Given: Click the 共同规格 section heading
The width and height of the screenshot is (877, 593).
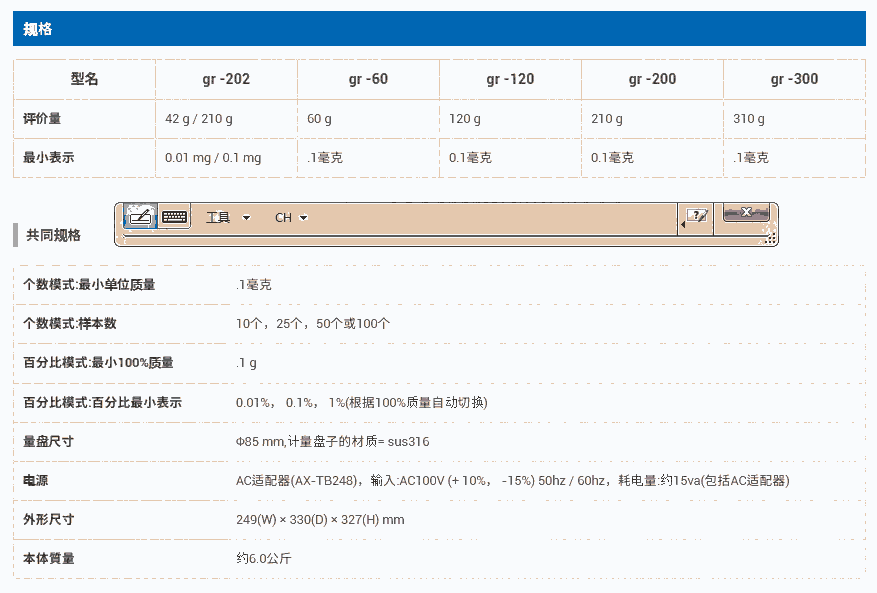Looking at the screenshot, I should tap(53, 235).
